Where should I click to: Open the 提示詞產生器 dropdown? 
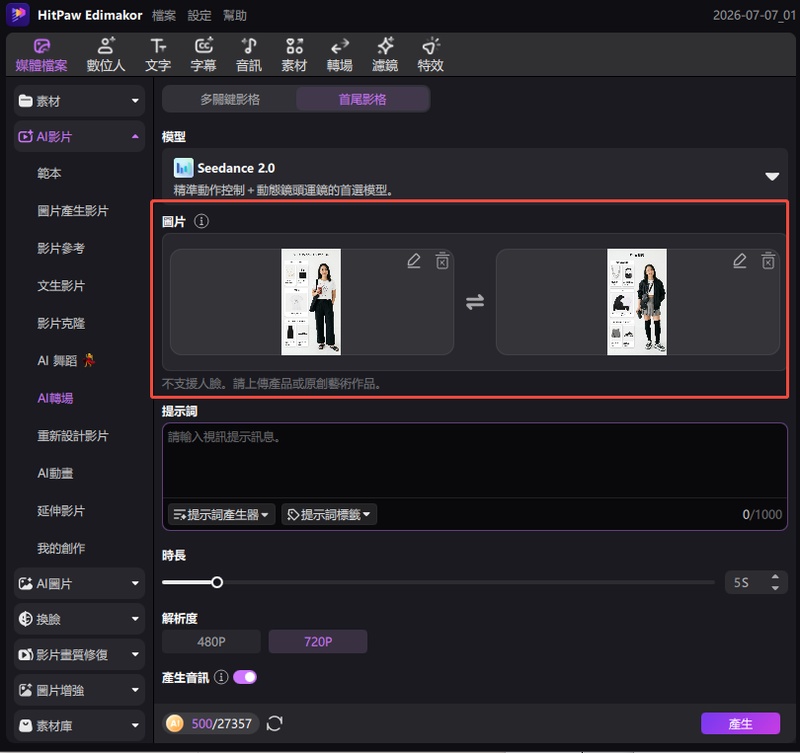click(221, 514)
